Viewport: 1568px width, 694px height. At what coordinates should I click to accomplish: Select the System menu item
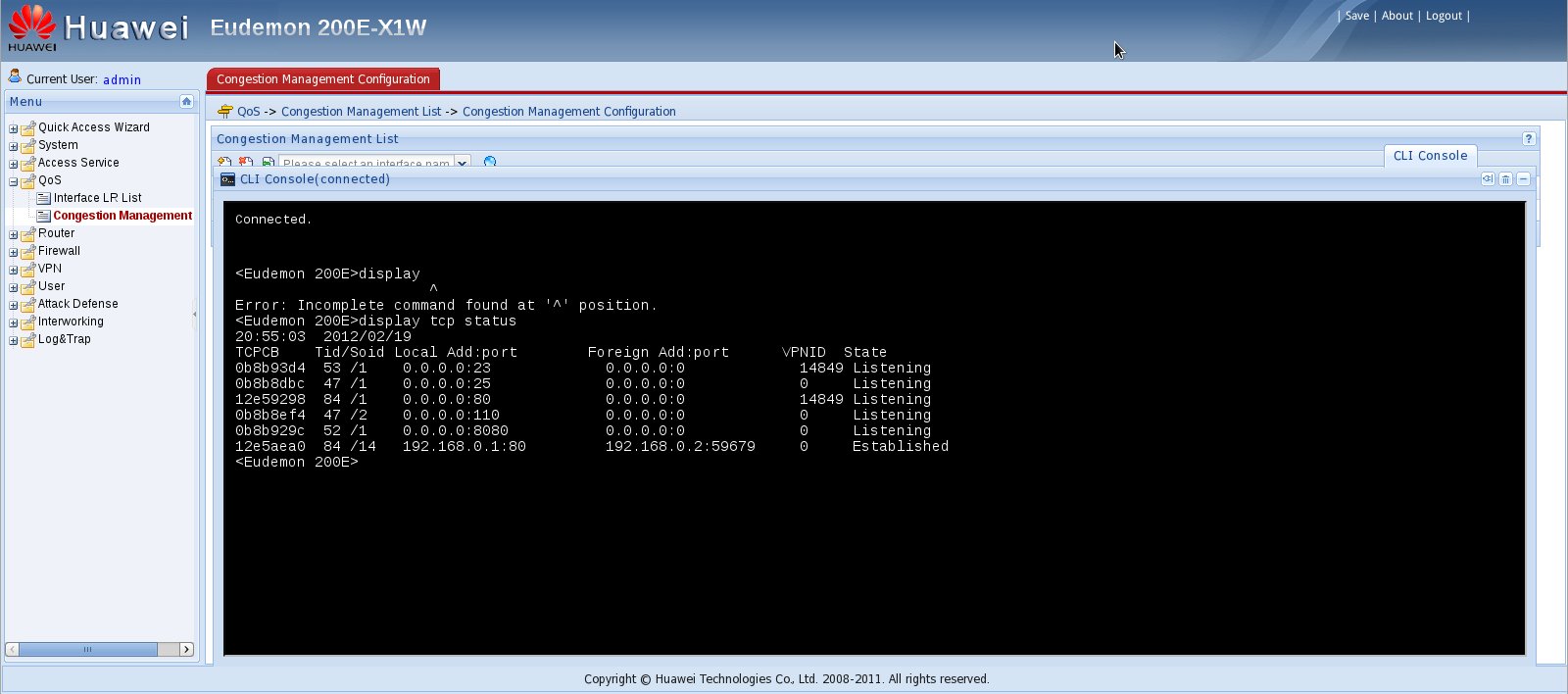click(x=58, y=145)
